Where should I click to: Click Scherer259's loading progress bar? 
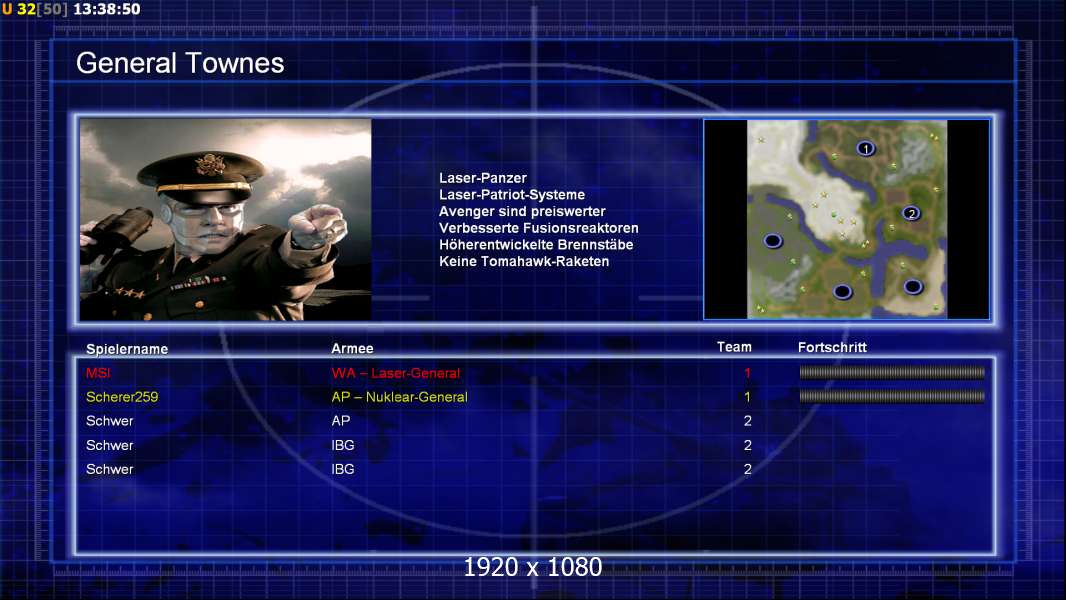click(892, 396)
